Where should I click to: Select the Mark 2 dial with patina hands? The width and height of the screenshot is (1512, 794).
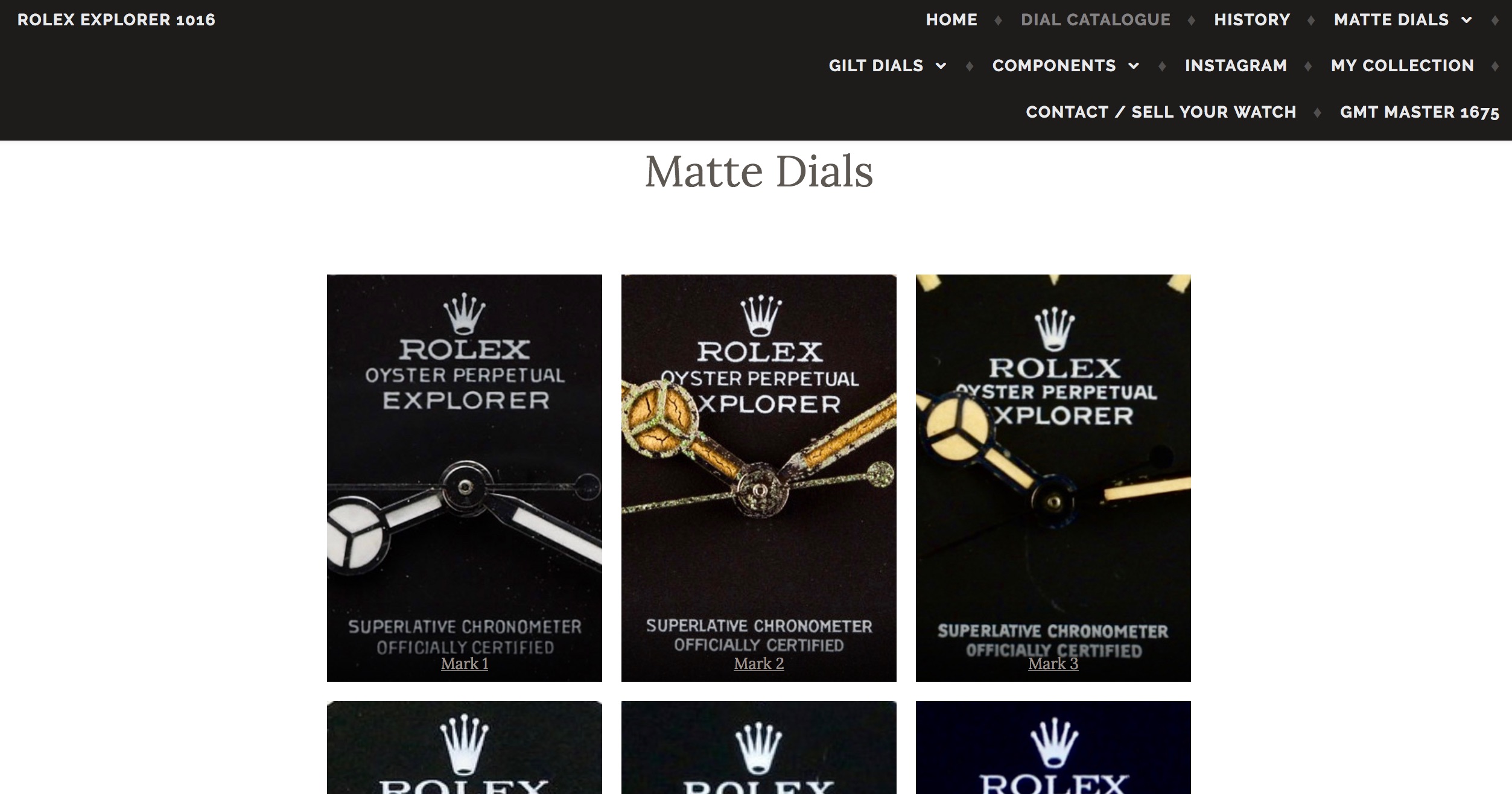coord(759,478)
